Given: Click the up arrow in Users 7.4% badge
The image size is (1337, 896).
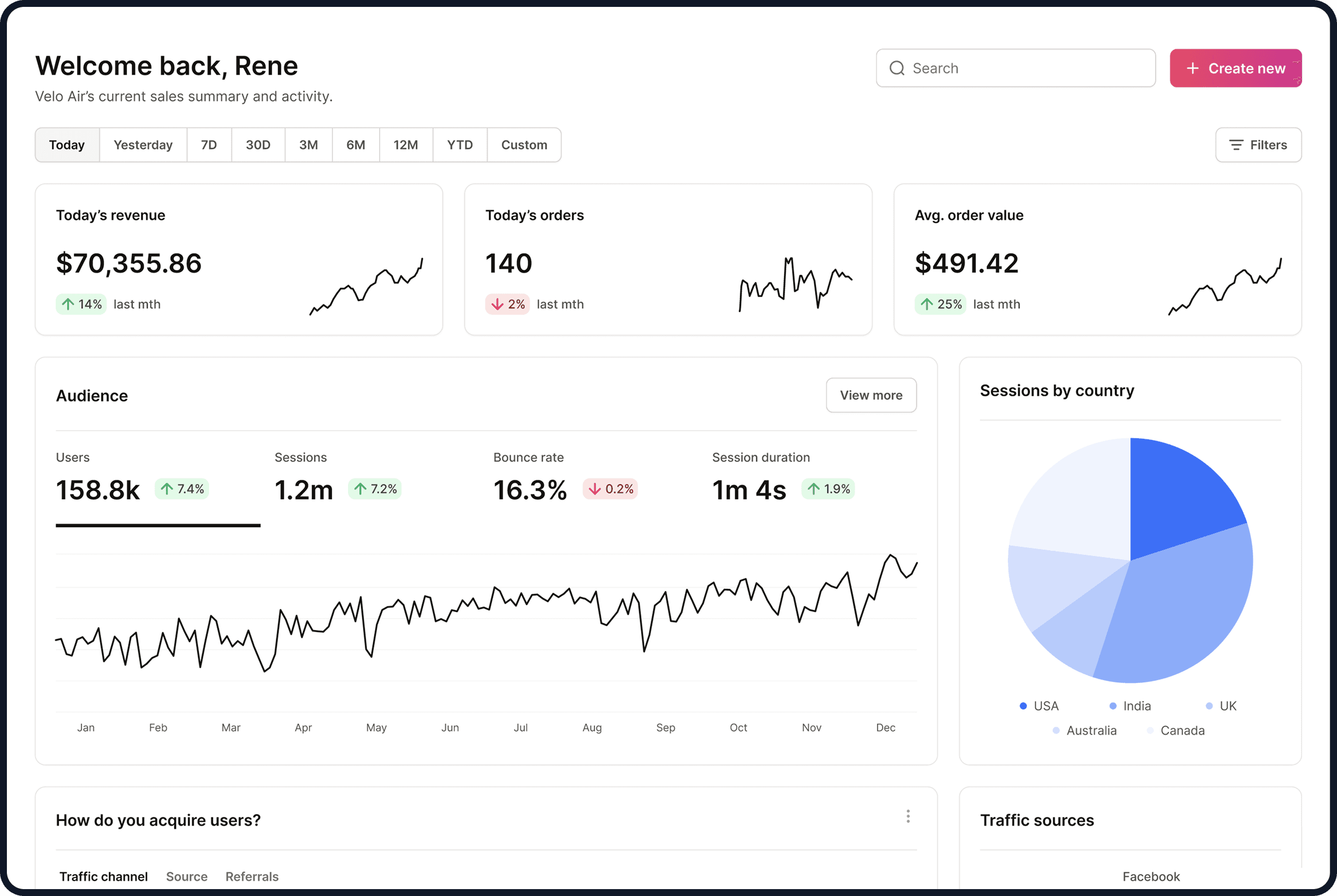Looking at the screenshot, I should 167,489.
